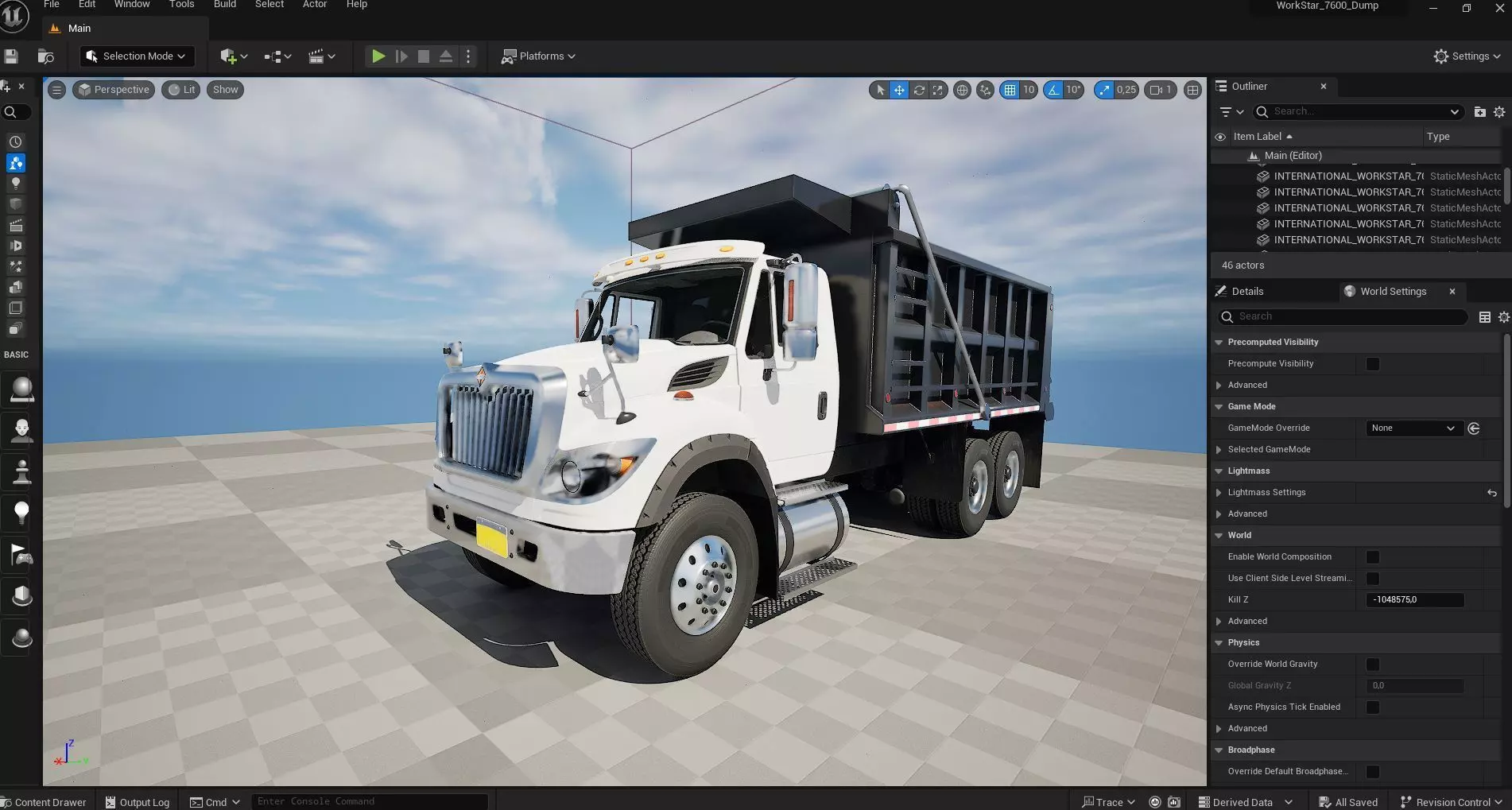Image resolution: width=1512 pixels, height=810 pixels.
Task: Open the Build menu
Action: [225, 5]
